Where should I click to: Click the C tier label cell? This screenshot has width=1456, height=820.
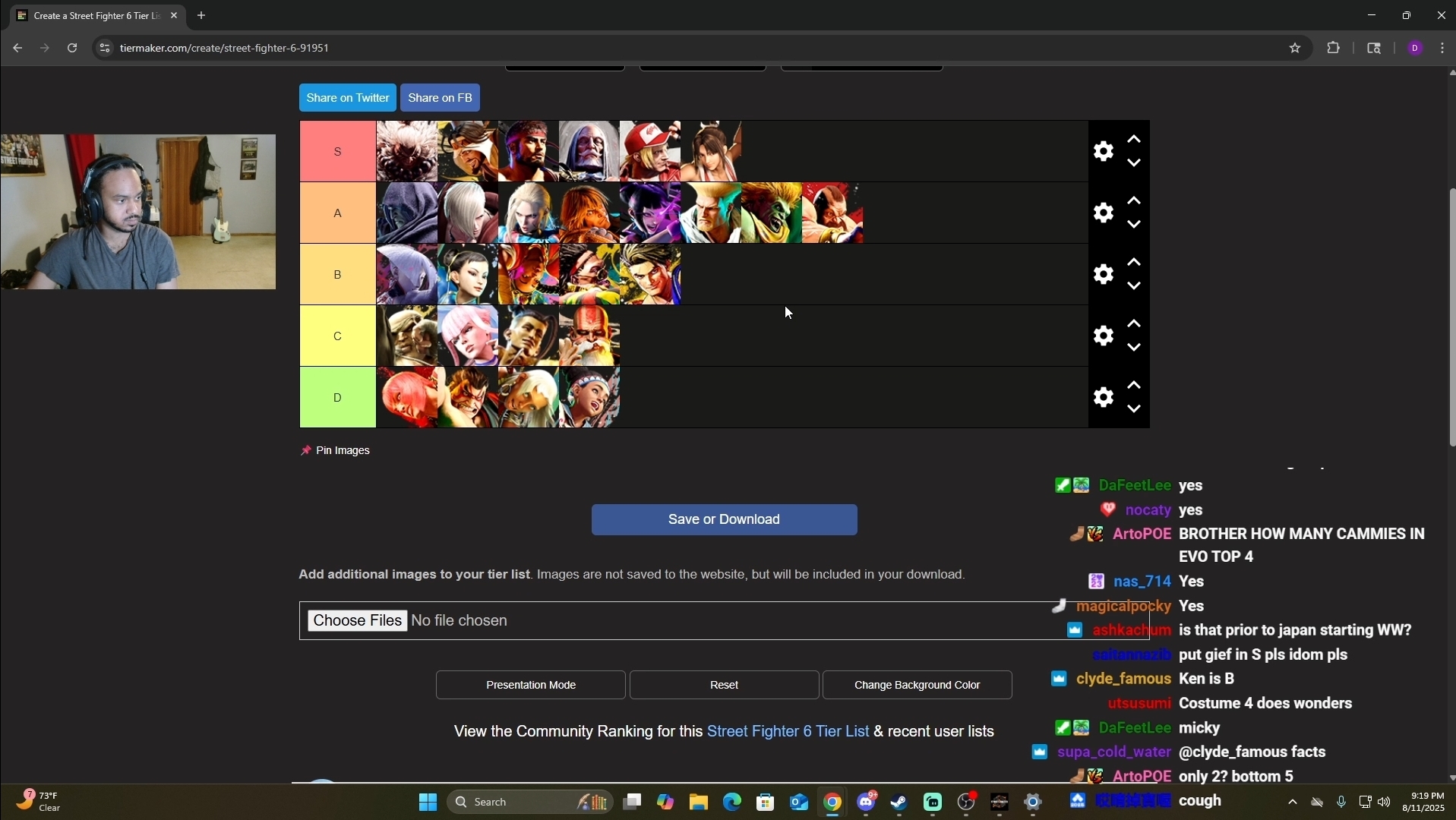[x=338, y=336]
